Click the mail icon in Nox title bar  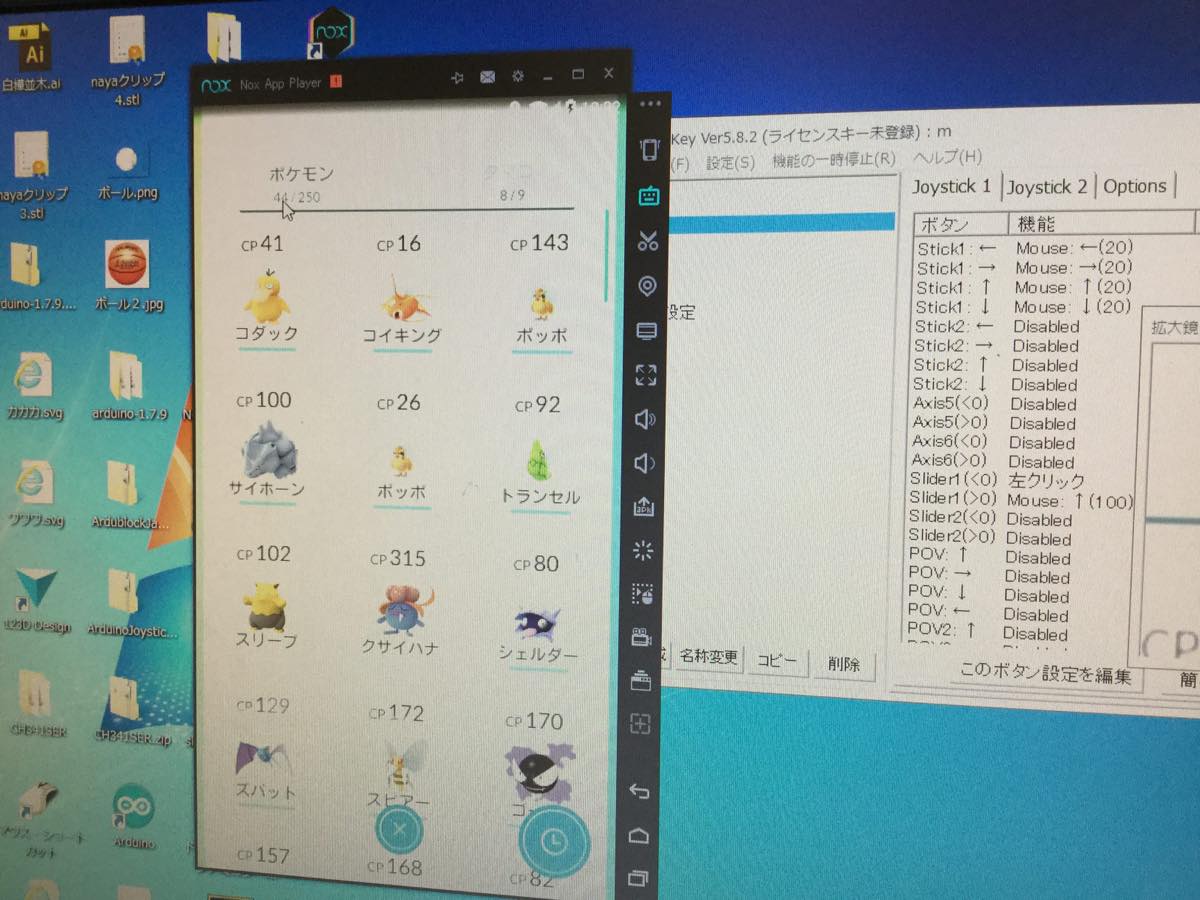[x=487, y=77]
